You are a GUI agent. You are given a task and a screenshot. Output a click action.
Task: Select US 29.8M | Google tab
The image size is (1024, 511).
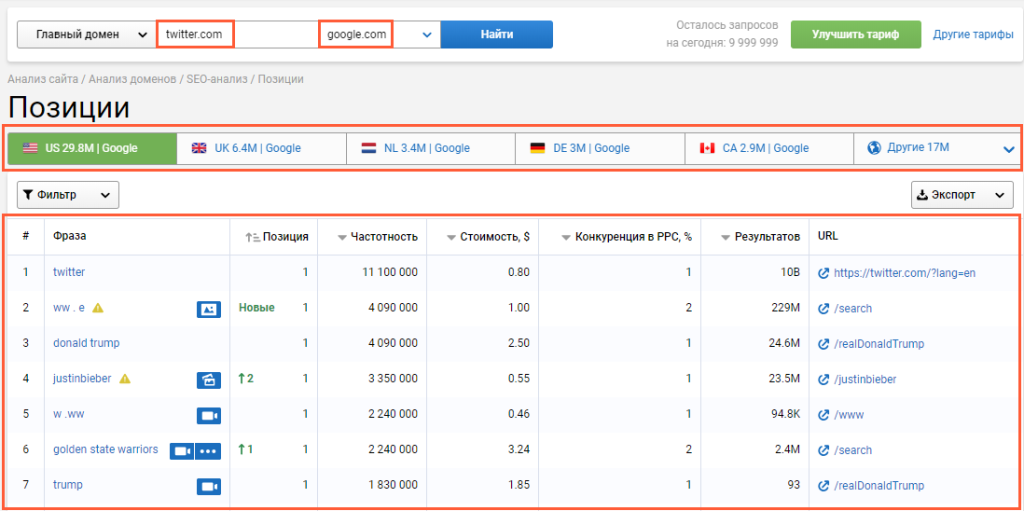point(92,148)
